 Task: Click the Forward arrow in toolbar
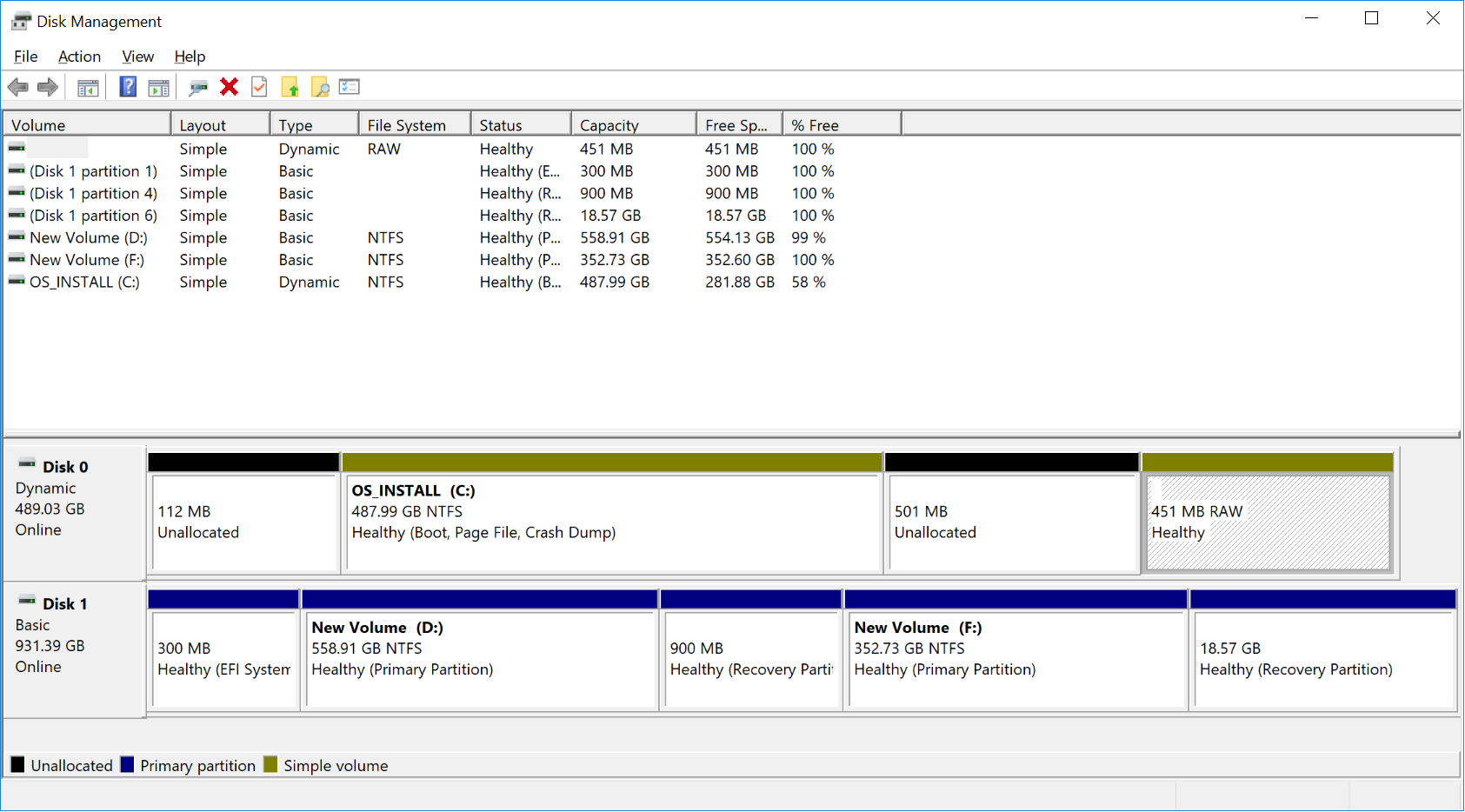tap(48, 87)
